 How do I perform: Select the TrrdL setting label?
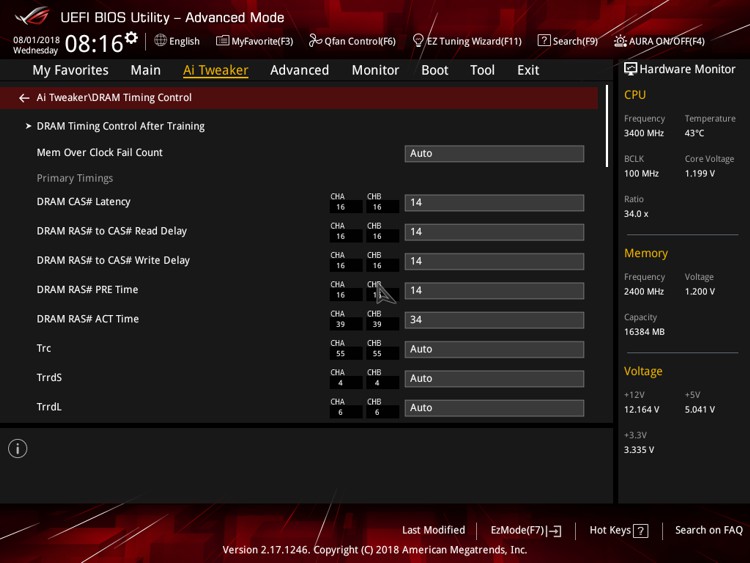[49, 407]
